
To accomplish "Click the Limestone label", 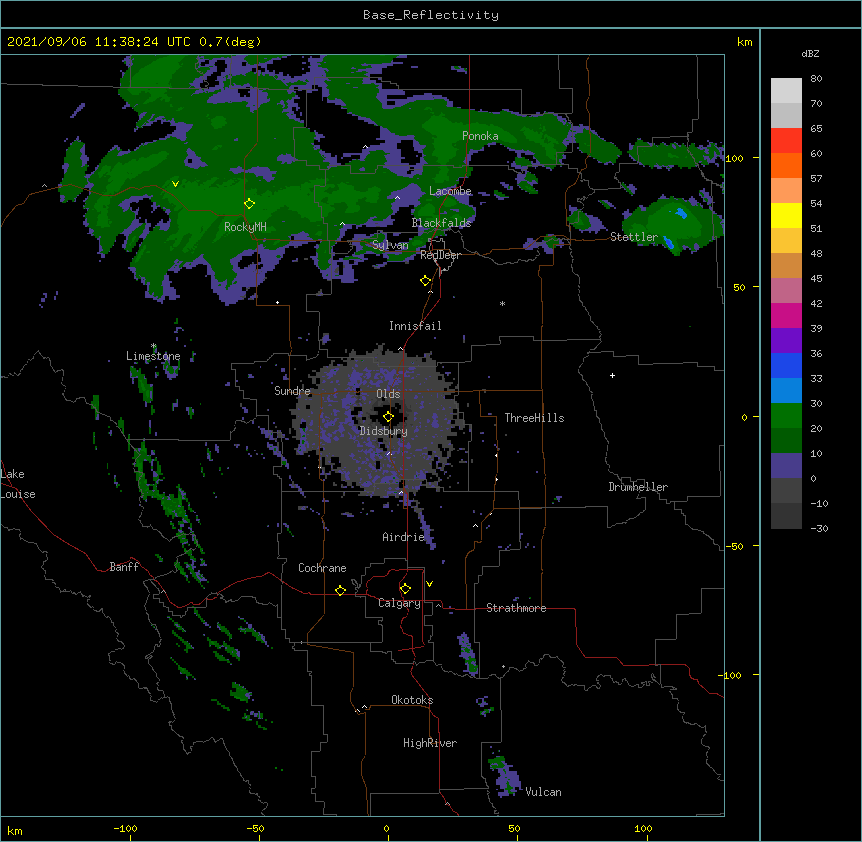I will [x=153, y=356].
